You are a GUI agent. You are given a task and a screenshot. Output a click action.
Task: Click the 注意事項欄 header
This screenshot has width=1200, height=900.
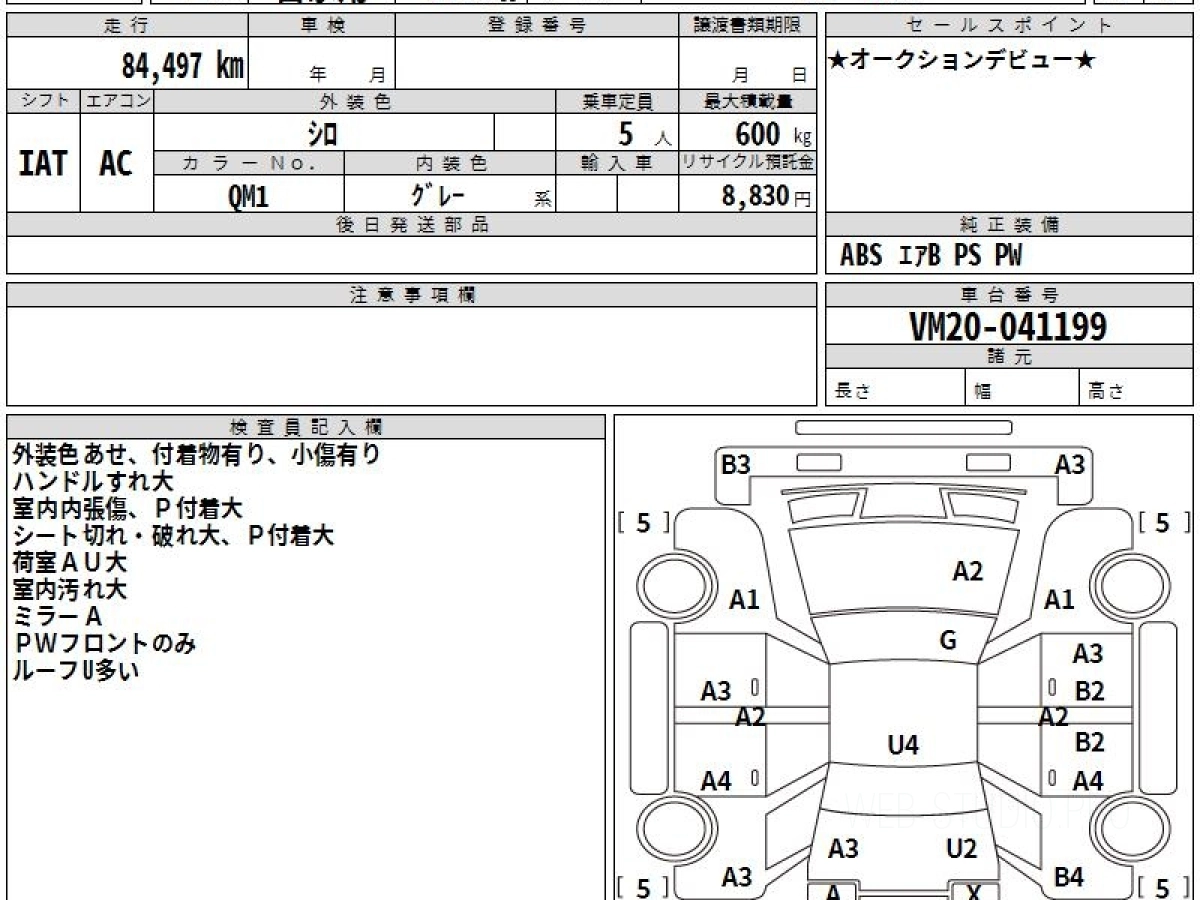pos(412,295)
